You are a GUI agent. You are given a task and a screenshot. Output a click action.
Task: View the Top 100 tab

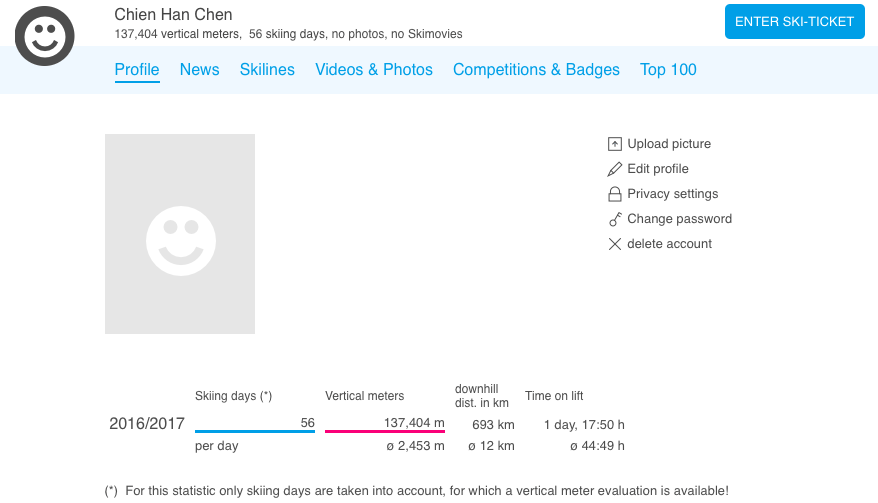[x=668, y=70]
